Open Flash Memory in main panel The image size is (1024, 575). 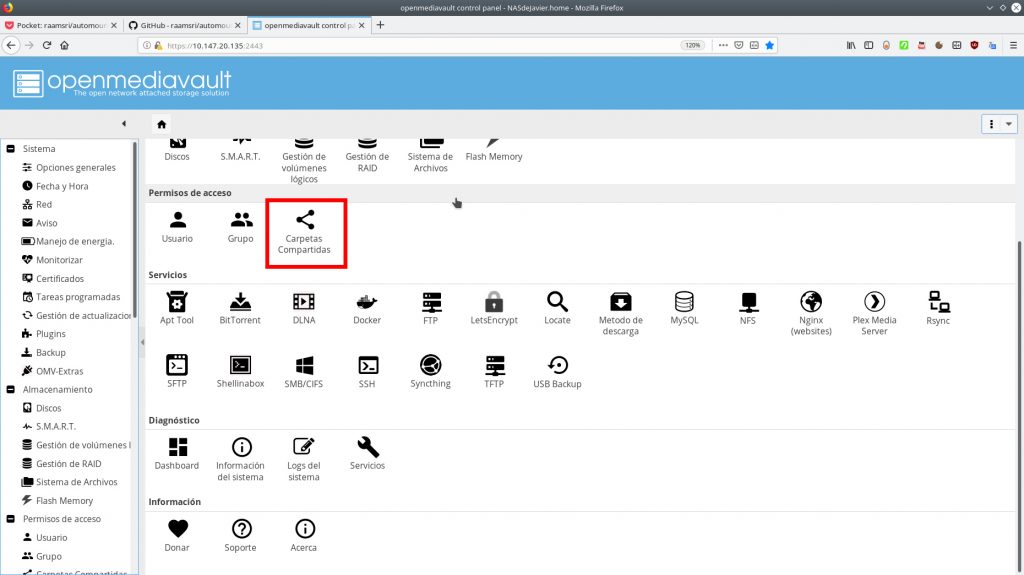494,151
